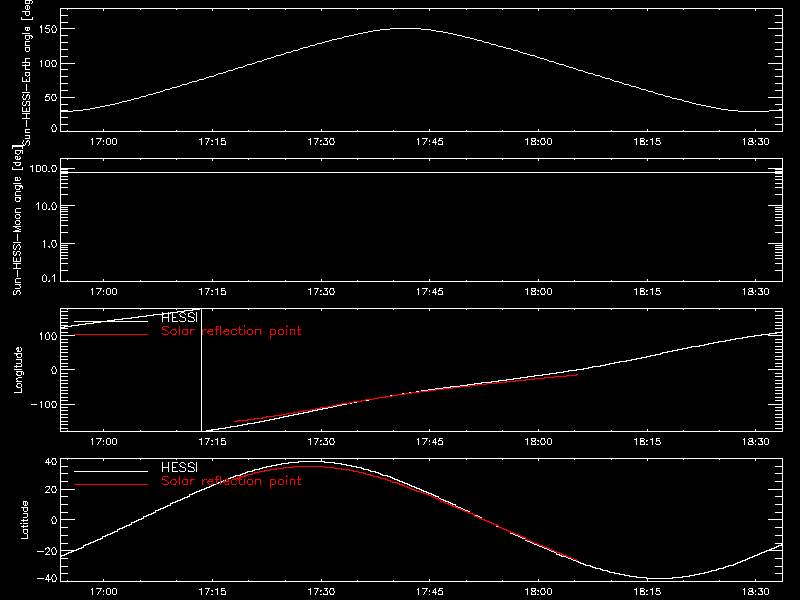The image size is (800, 600).
Task: Click the 1.0 tick on Moon angle plot
Action: click(x=49, y=244)
